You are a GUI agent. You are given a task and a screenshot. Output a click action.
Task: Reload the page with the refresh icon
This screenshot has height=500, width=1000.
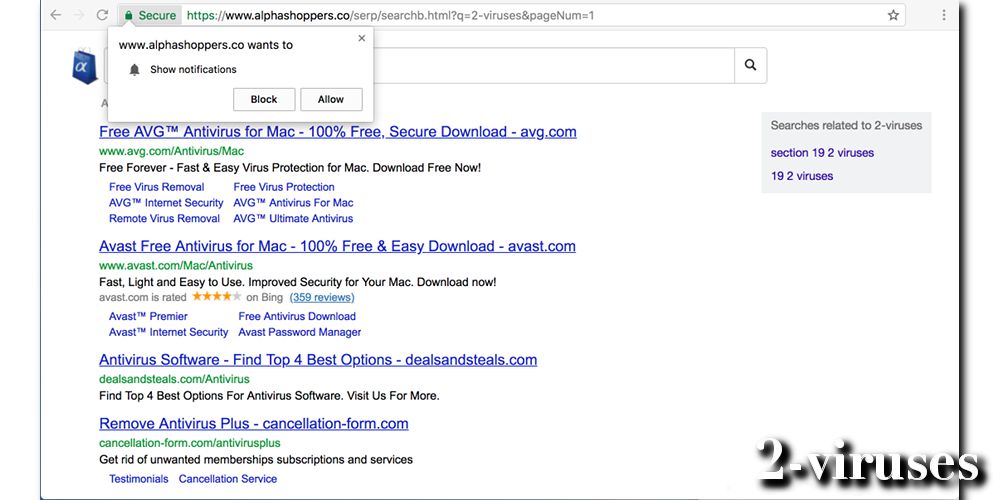pyautogui.click(x=102, y=15)
